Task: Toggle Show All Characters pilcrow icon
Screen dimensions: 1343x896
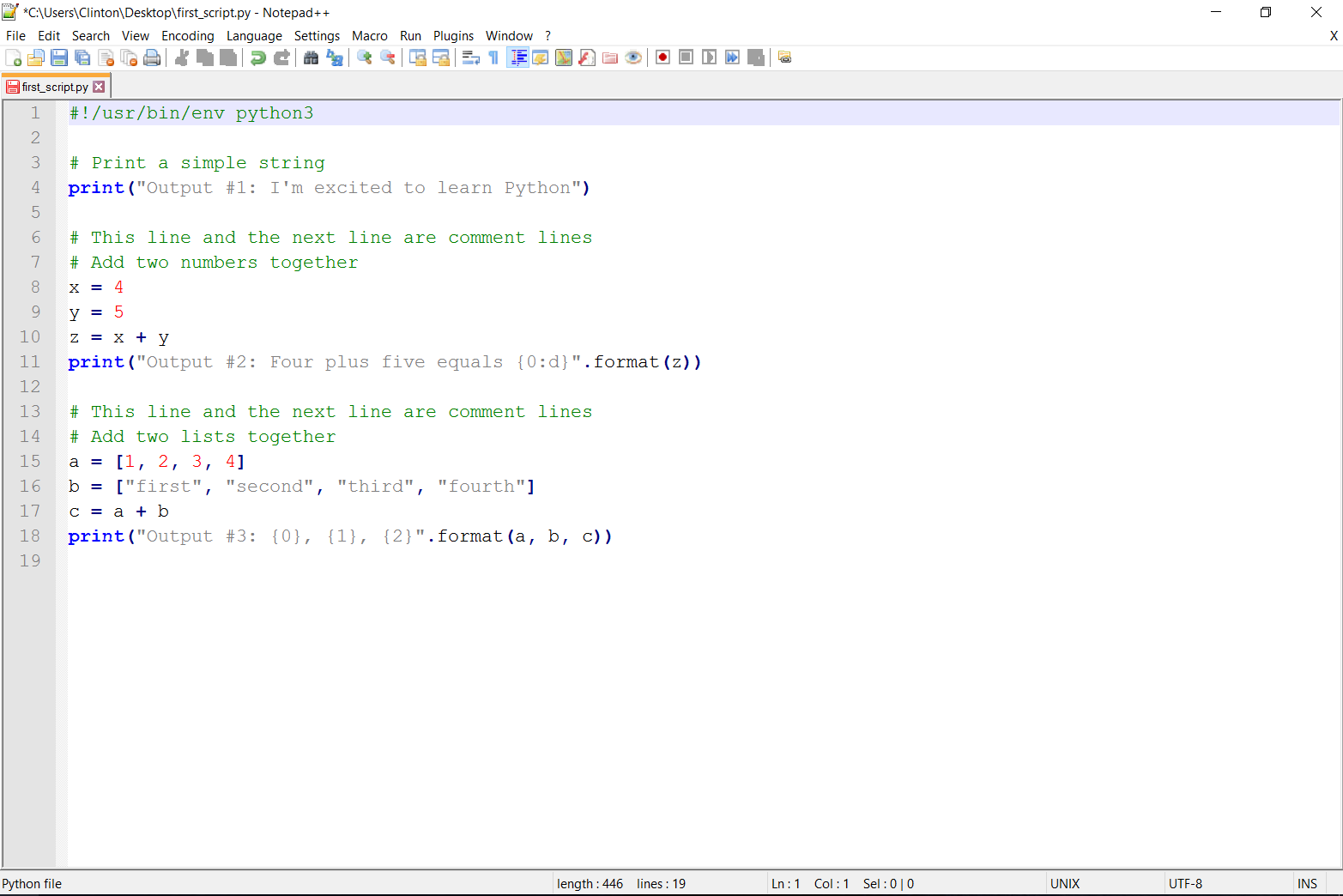Action: tap(493, 58)
